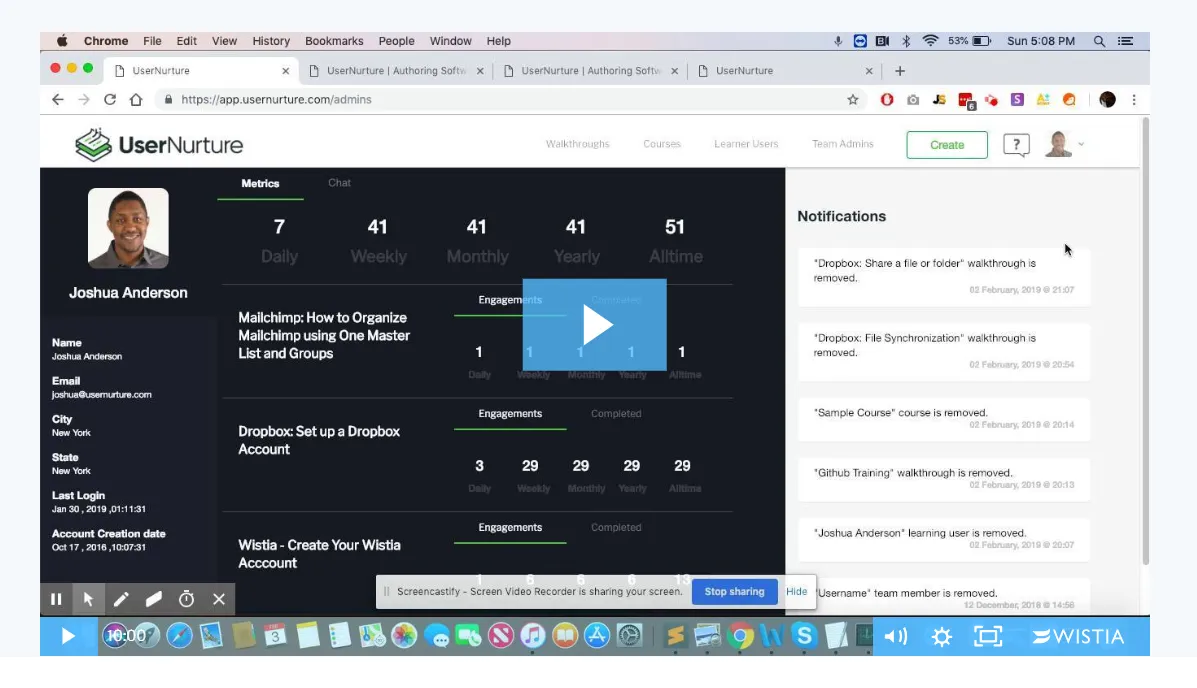Image resolution: width=1197 pixels, height=688 pixels.
Task: Open the red Opera-style extension icon
Action: (x=886, y=99)
